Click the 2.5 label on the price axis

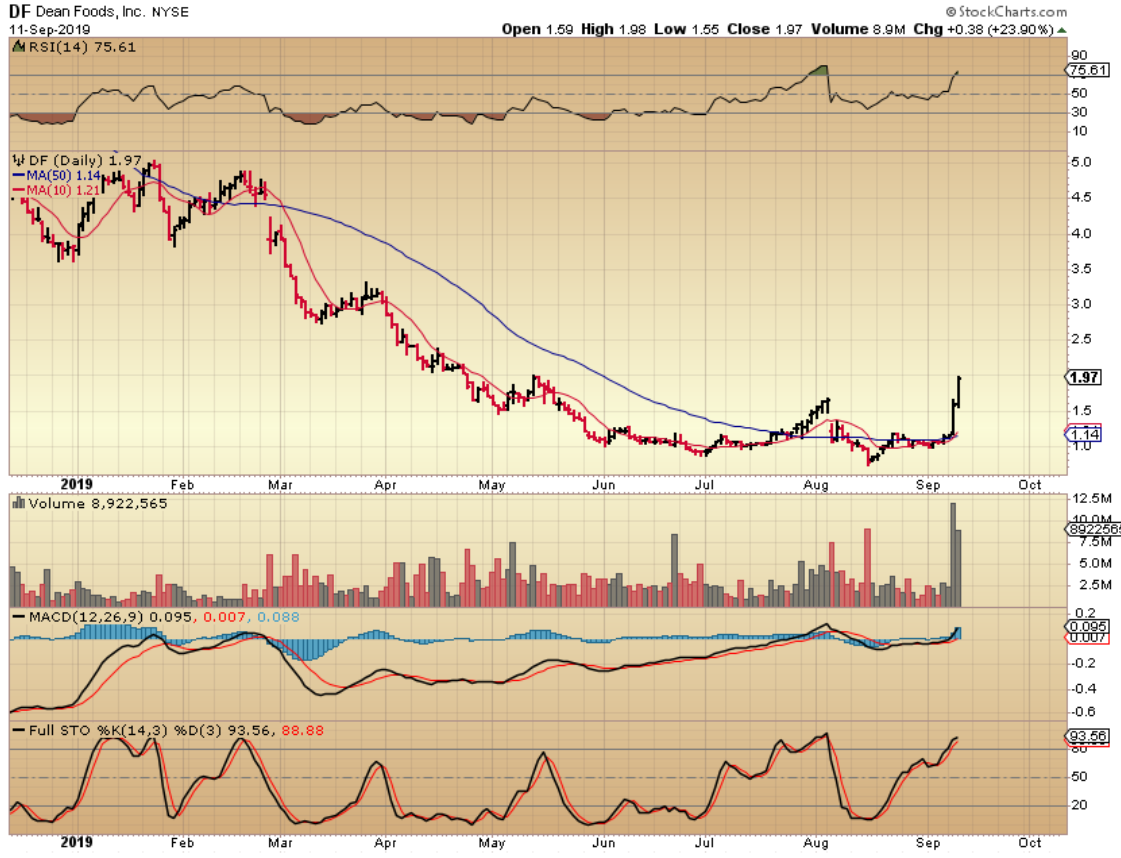point(1081,339)
